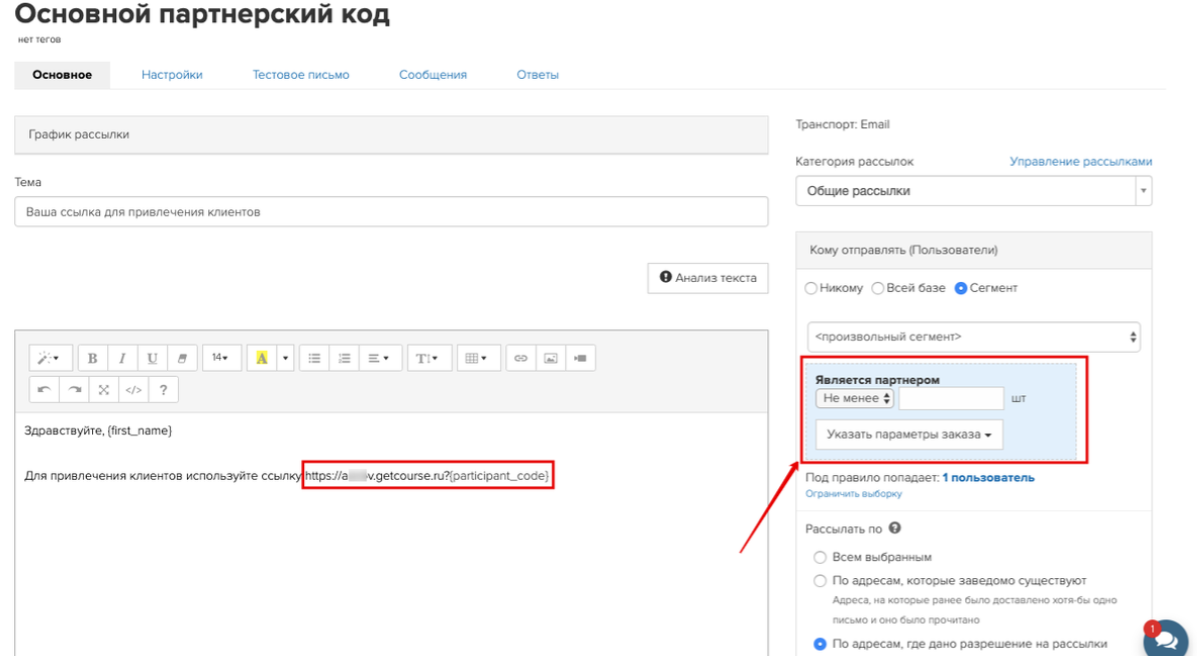Click the Ограничить выборку link

[853, 494]
